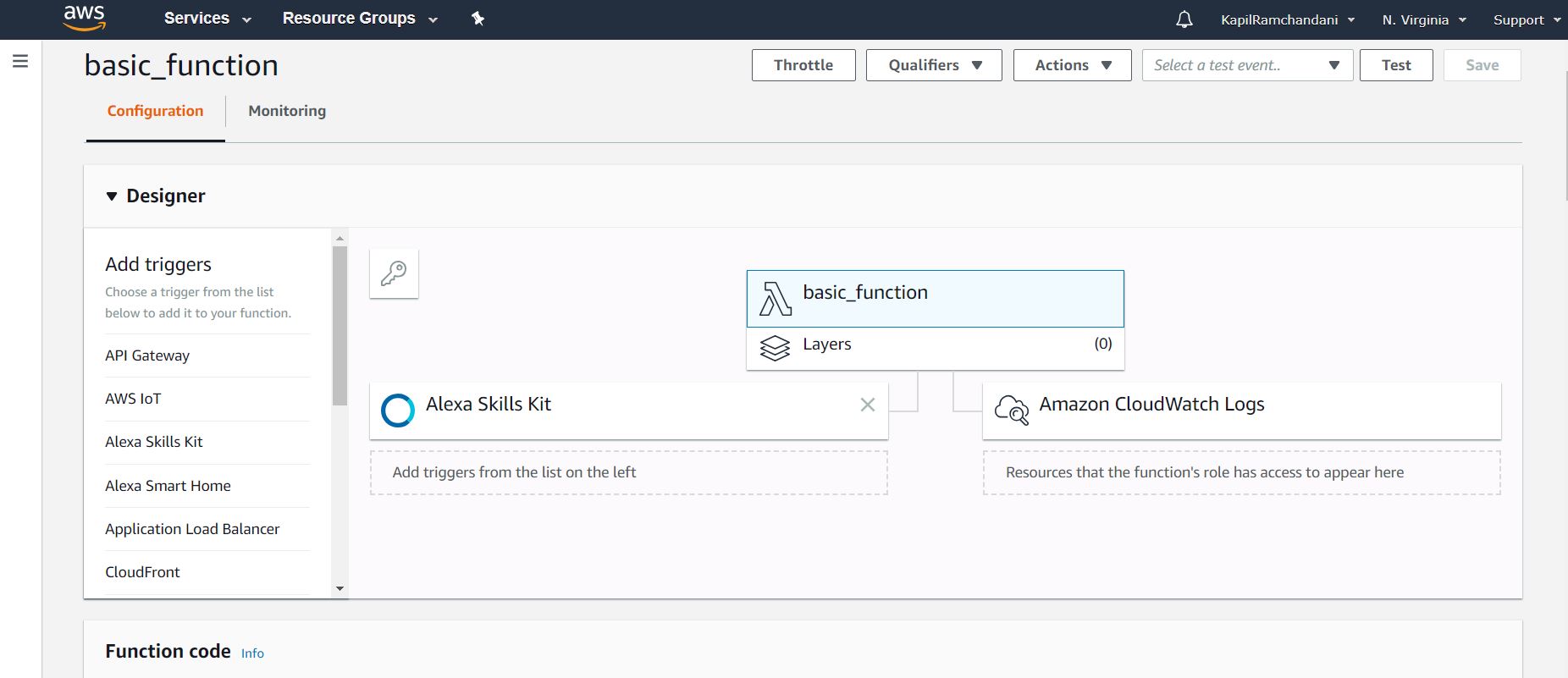Viewport: 1568px width, 678px height.
Task: Open the Function code Info link
Action: pyautogui.click(x=252, y=653)
